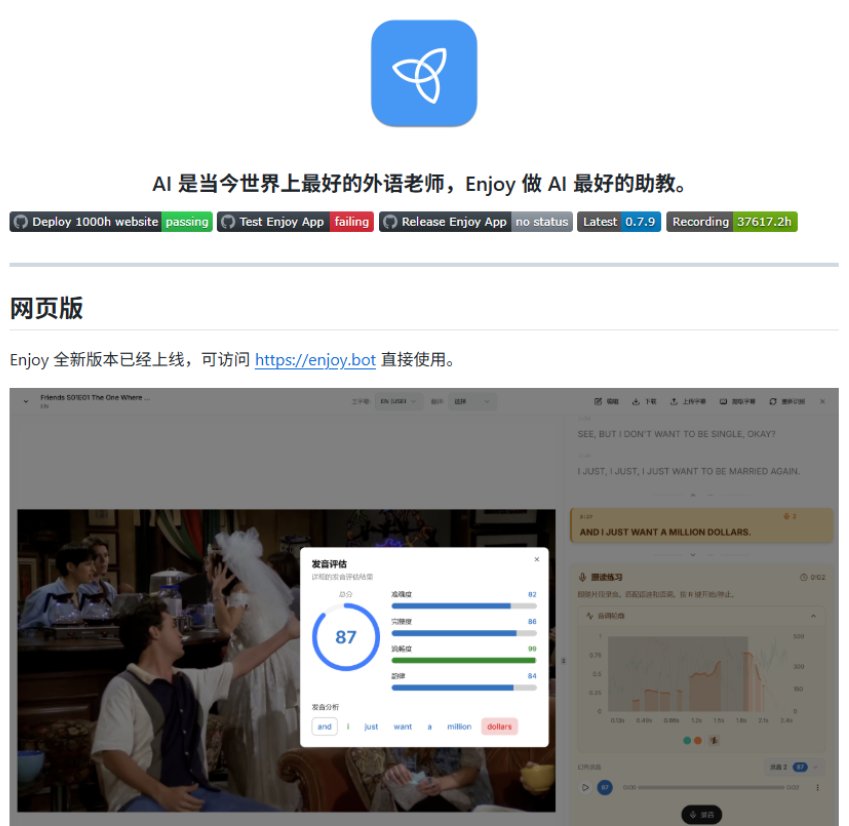Click the microphone icon of shadowing practice

click(x=583, y=578)
